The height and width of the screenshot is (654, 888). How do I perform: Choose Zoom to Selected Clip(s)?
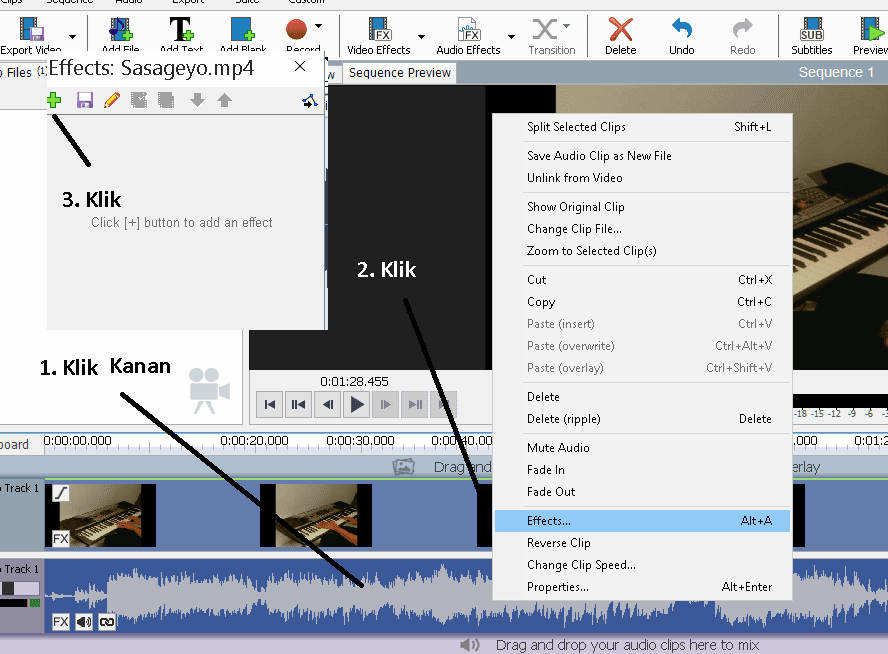tap(642, 251)
